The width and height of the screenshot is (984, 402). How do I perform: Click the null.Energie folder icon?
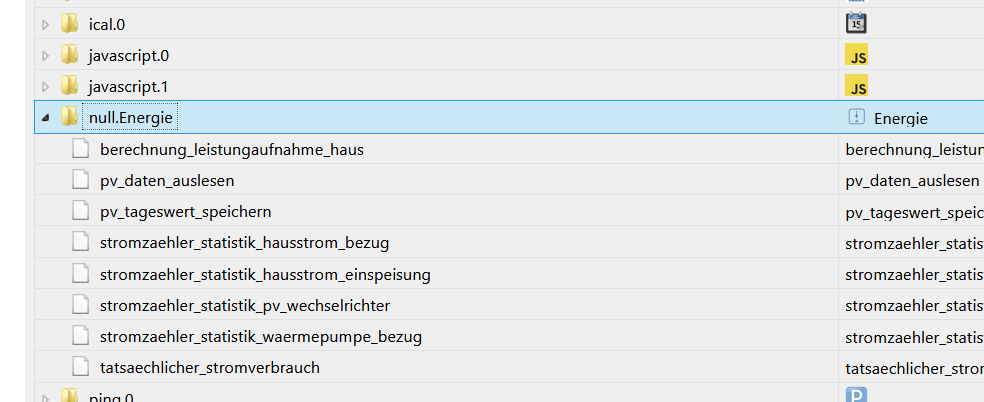click(69, 117)
